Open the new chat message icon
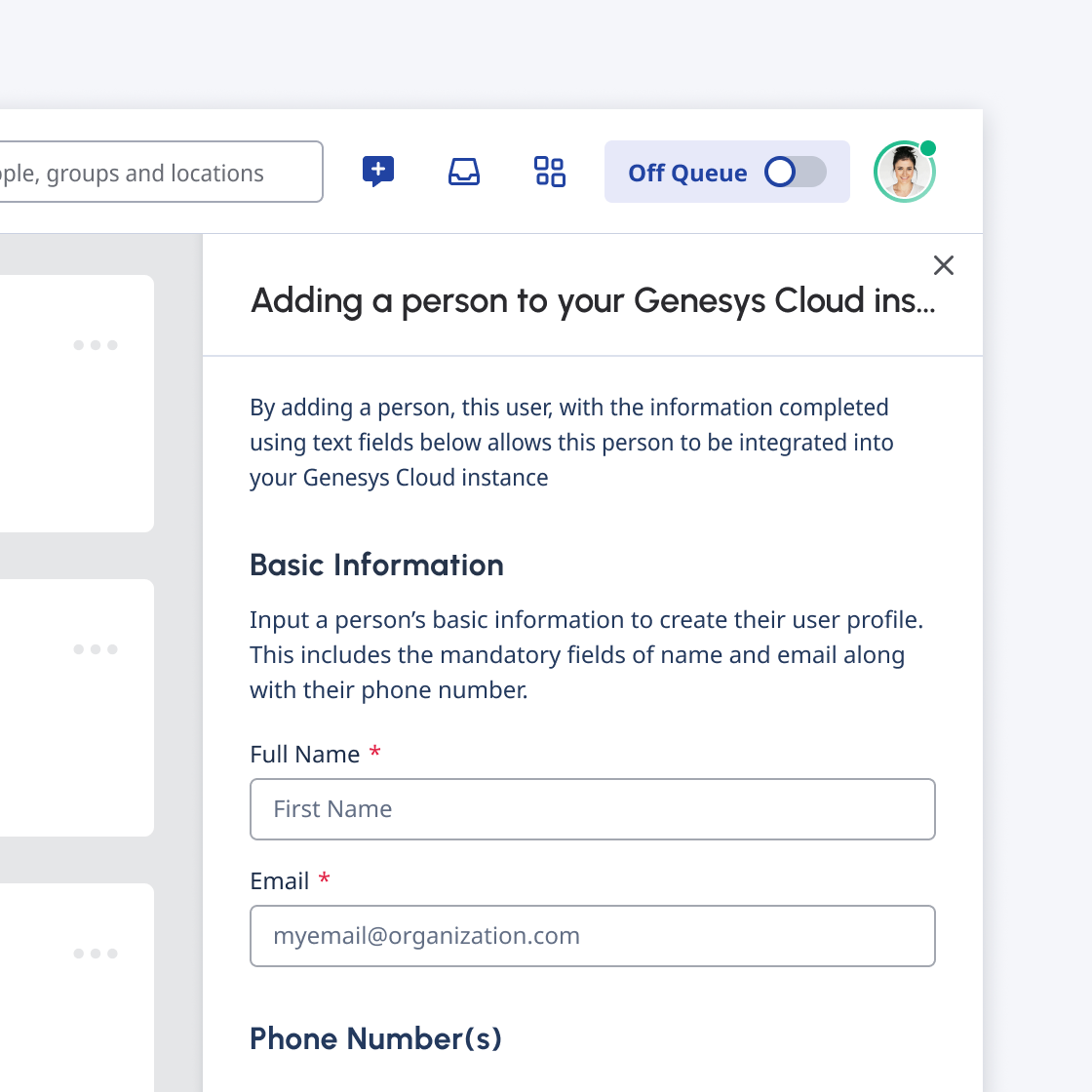1092x1092 pixels. click(378, 172)
